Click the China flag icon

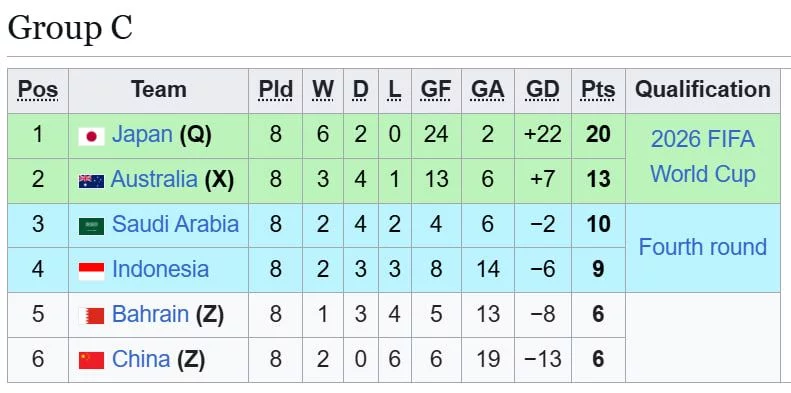91,360
